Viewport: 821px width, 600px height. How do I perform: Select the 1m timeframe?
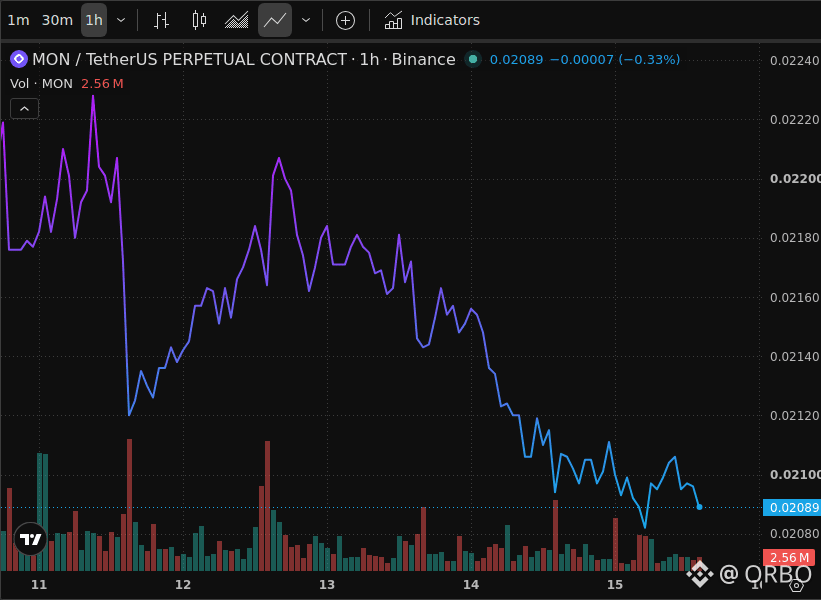point(18,20)
